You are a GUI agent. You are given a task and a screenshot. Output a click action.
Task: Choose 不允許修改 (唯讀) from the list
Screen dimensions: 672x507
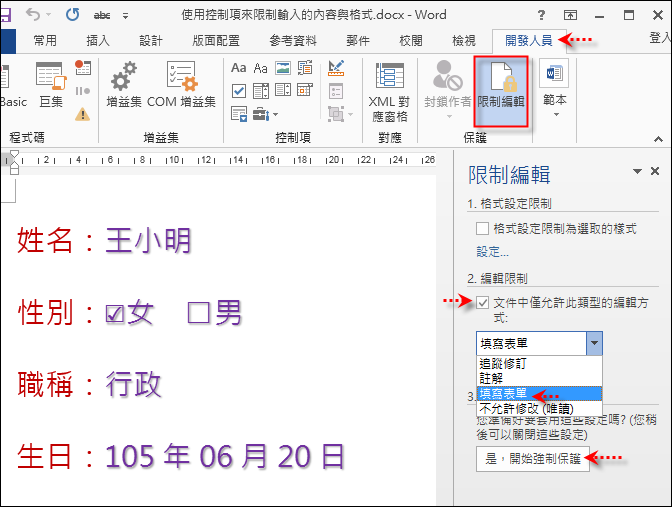pyautogui.click(x=539, y=408)
